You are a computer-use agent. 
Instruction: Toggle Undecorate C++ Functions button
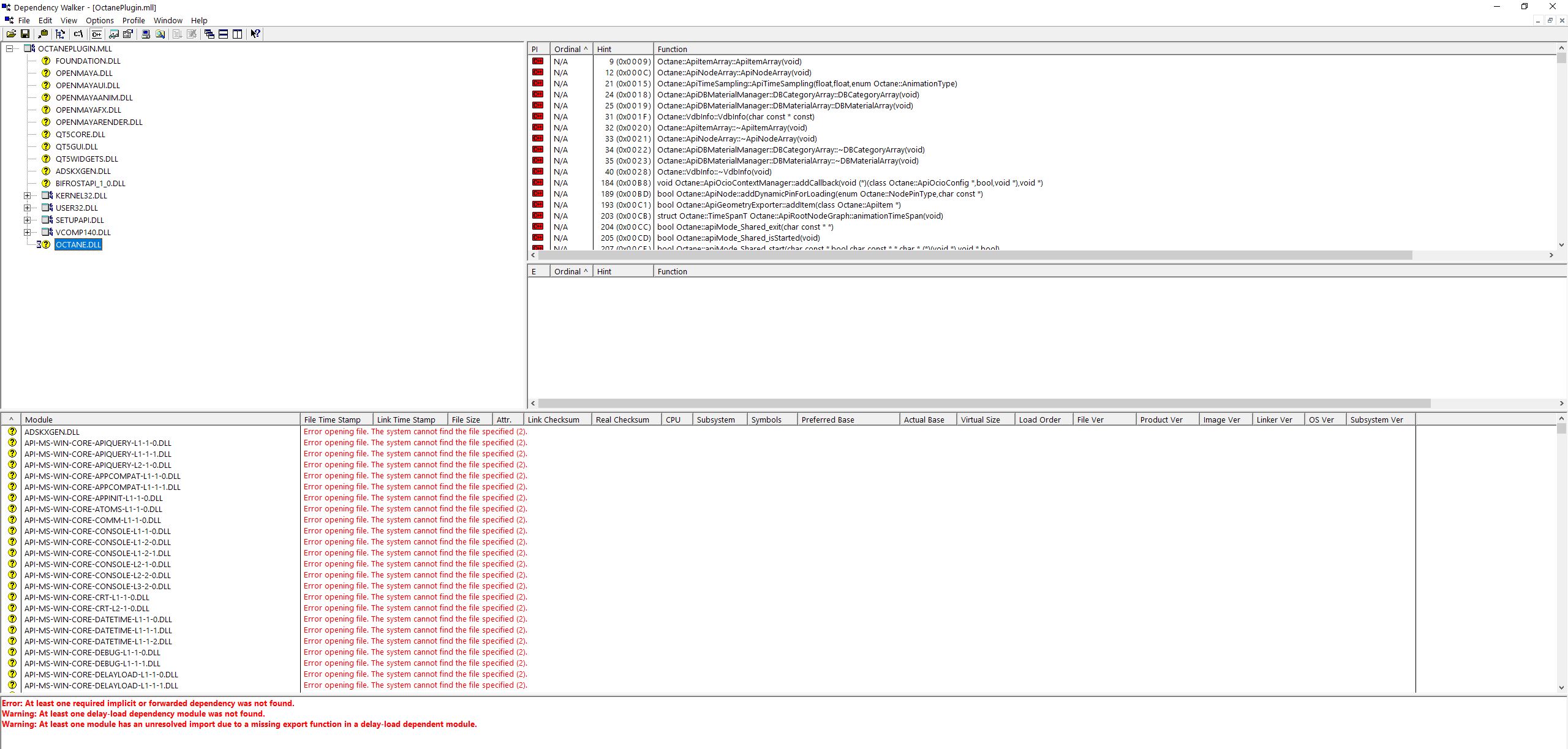[x=96, y=34]
